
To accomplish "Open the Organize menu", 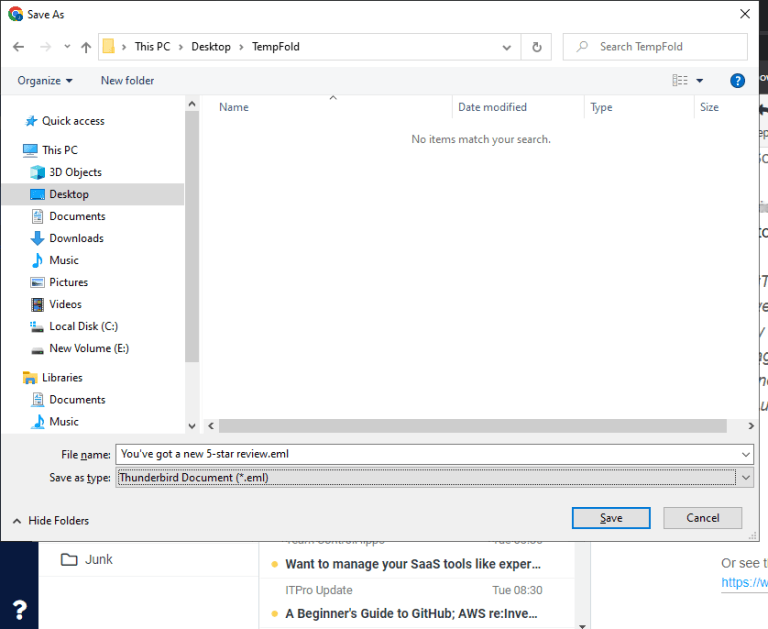I will (45, 80).
